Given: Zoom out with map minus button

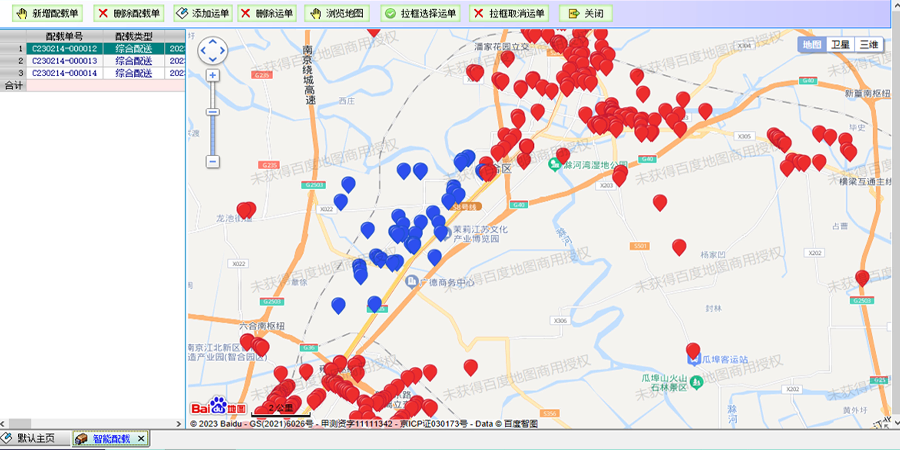Looking at the screenshot, I should (213, 161).
